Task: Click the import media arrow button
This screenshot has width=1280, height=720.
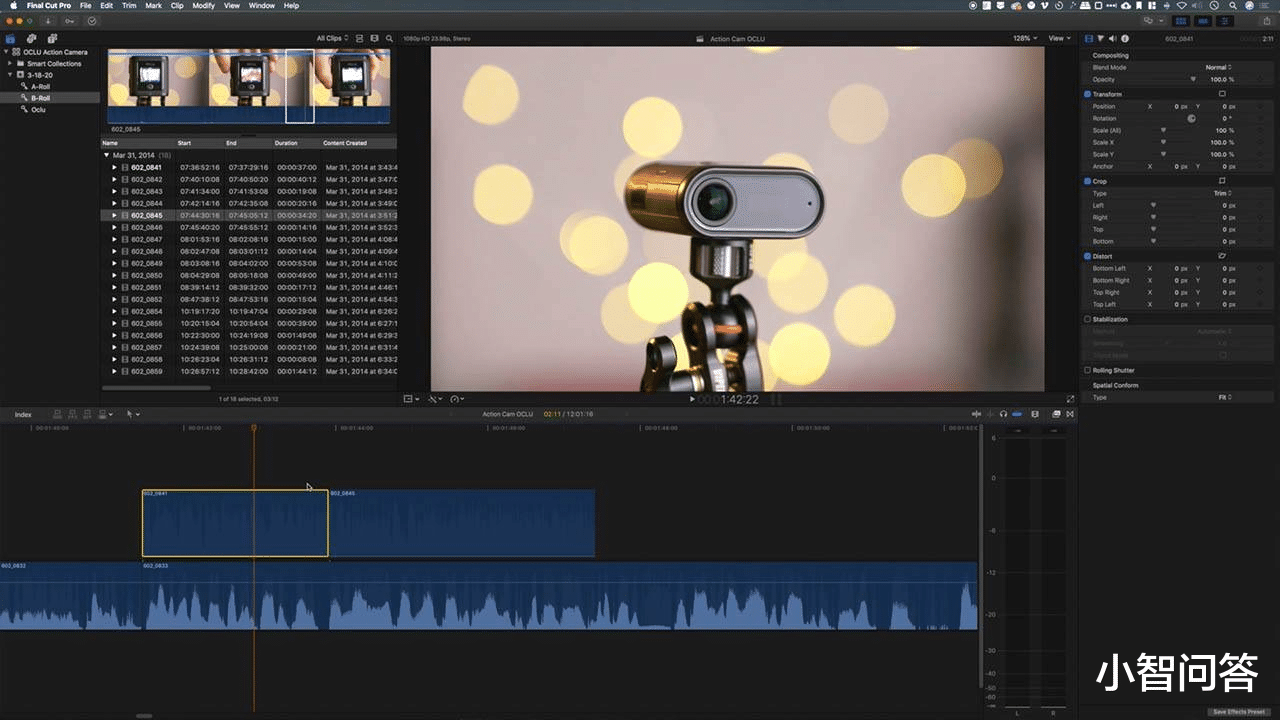Action: [48, 20]
